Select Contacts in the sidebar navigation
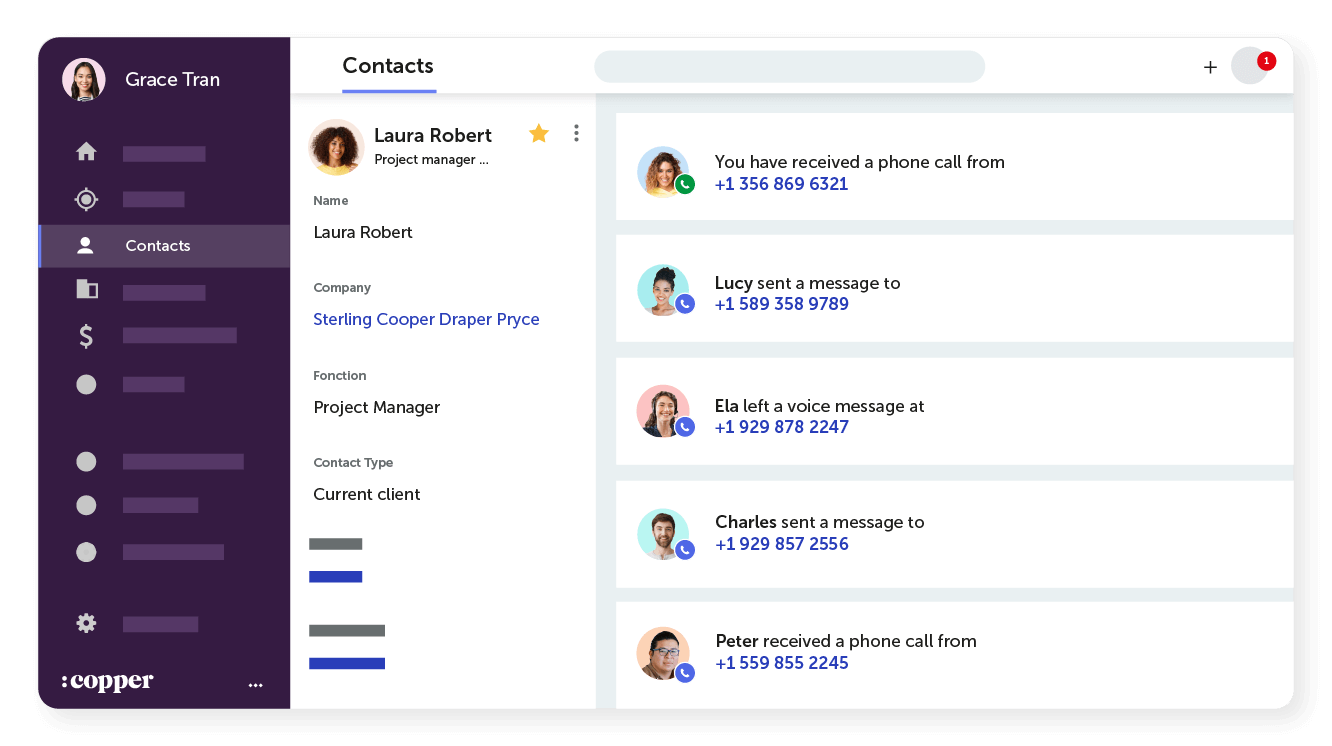The image size is (1332, 746). coord(157,245)
